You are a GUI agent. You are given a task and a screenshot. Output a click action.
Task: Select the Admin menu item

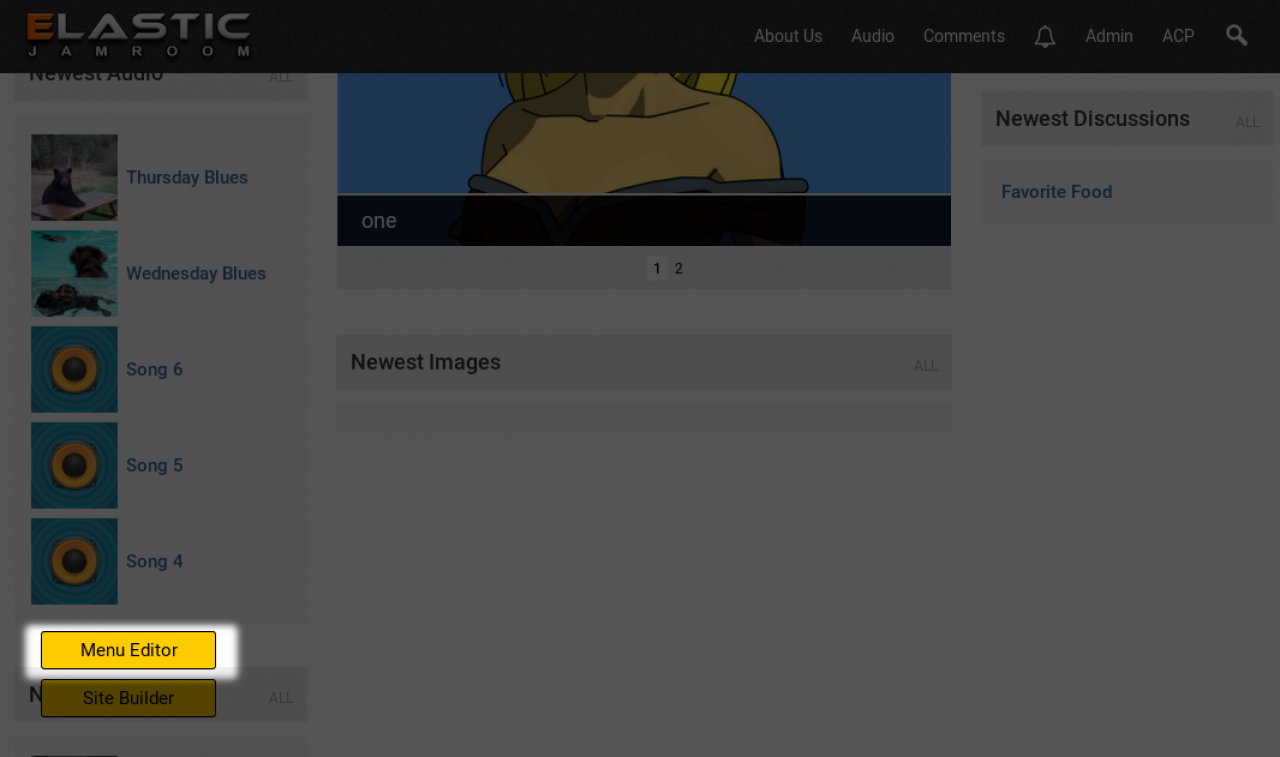1109,36
